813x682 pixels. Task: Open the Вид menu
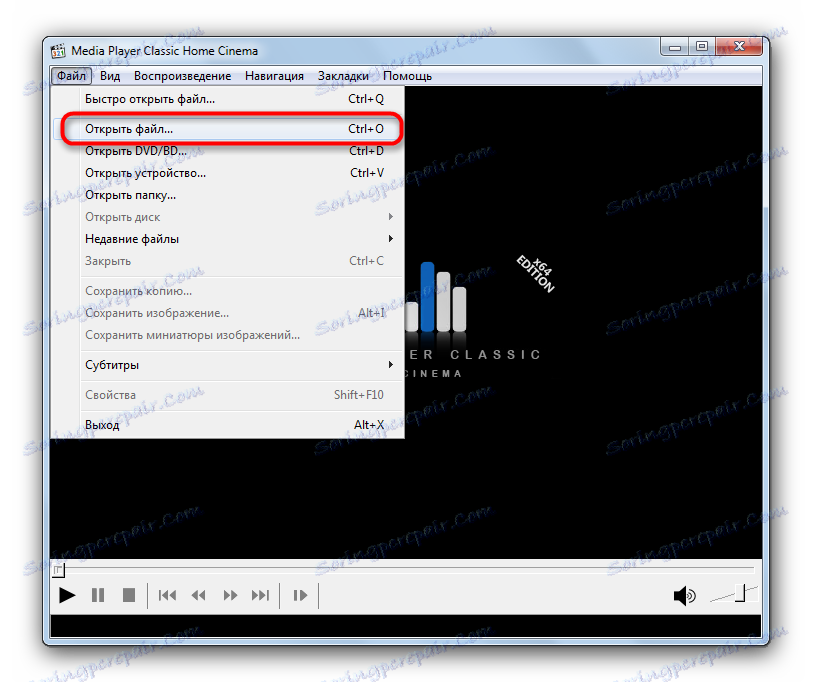point(110,75)
